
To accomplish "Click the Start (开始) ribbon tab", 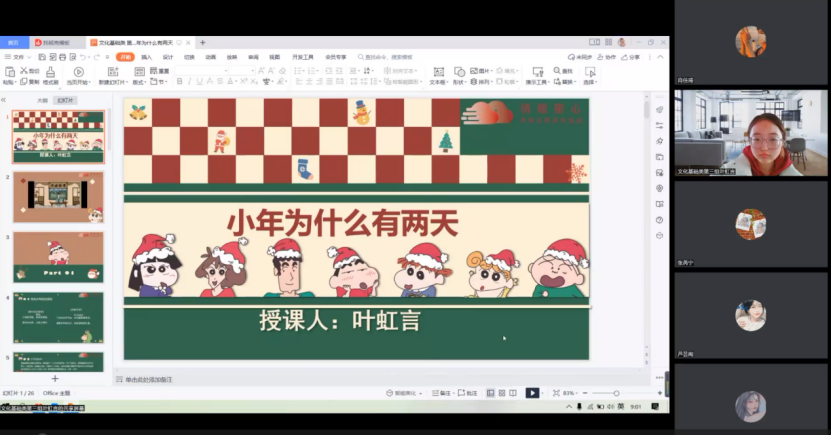I will tap(125, 57).
